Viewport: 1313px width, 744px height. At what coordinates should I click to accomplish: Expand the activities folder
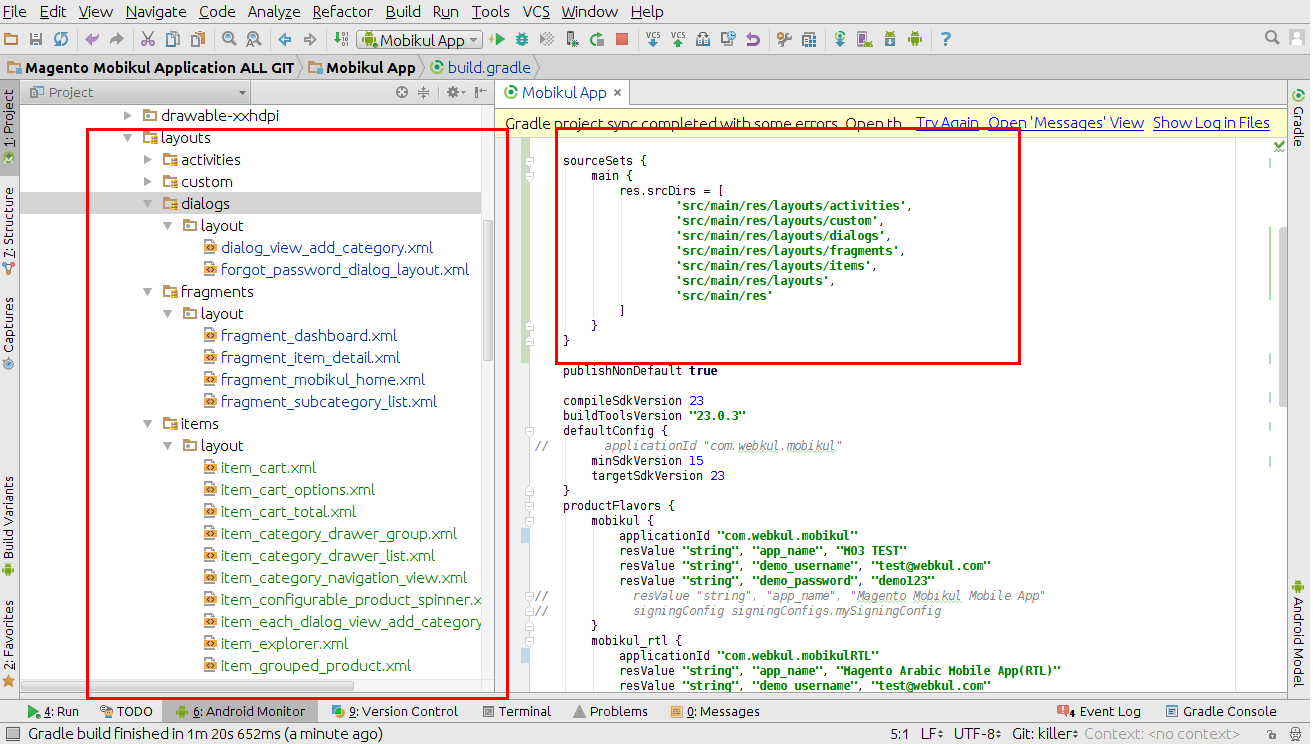[x=148, y=160]
